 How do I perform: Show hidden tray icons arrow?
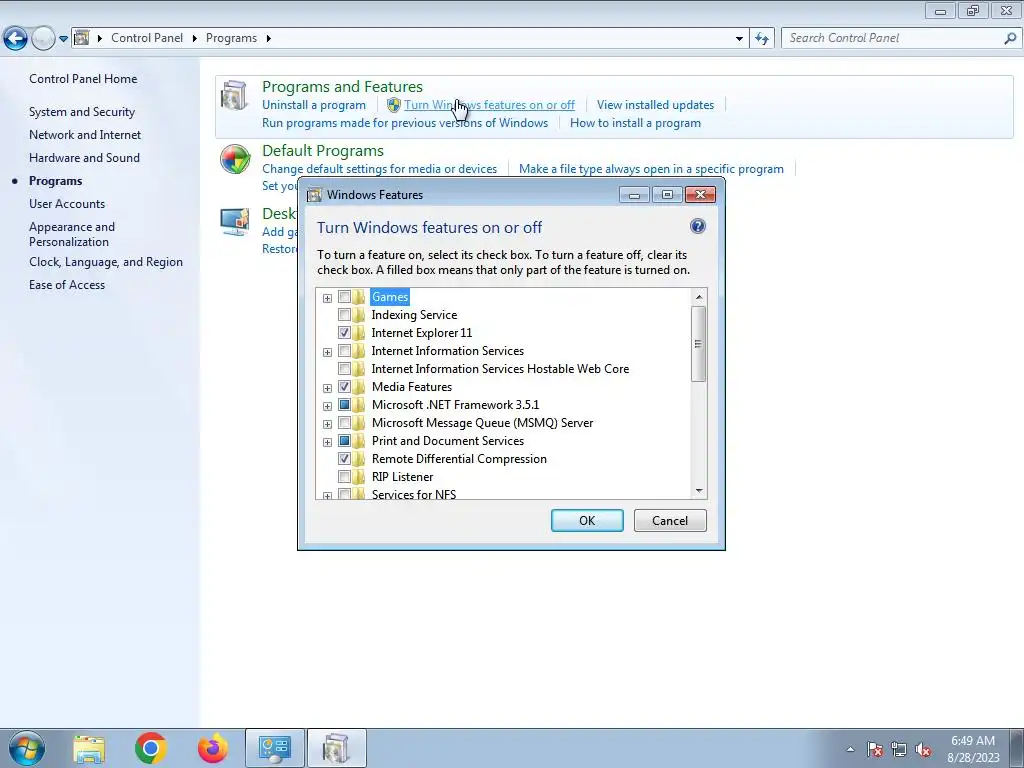pos(850,749)
